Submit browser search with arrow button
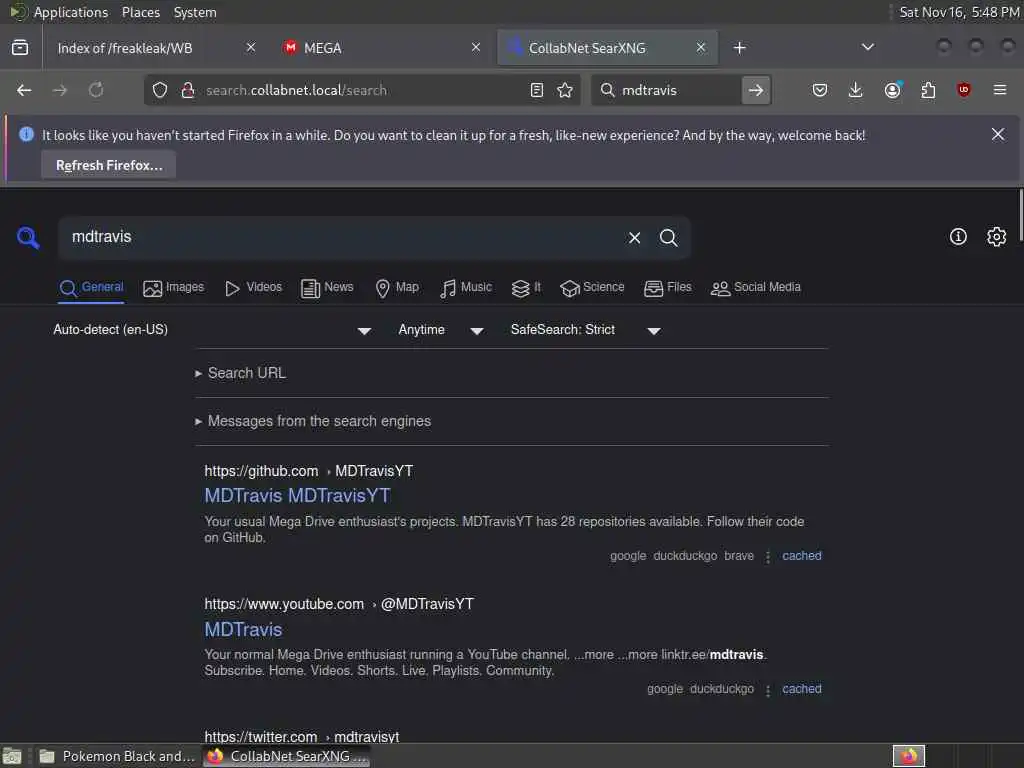Viewport: 1024px width, 768px height. [x=756, y=90]
